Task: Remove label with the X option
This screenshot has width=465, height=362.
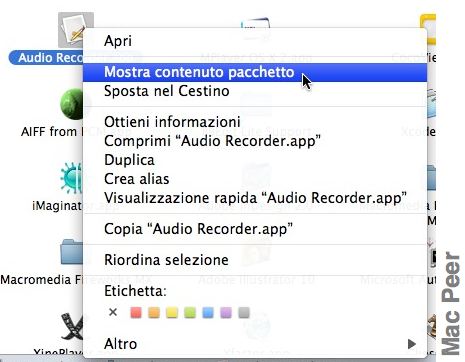Action: coord(113,312)
